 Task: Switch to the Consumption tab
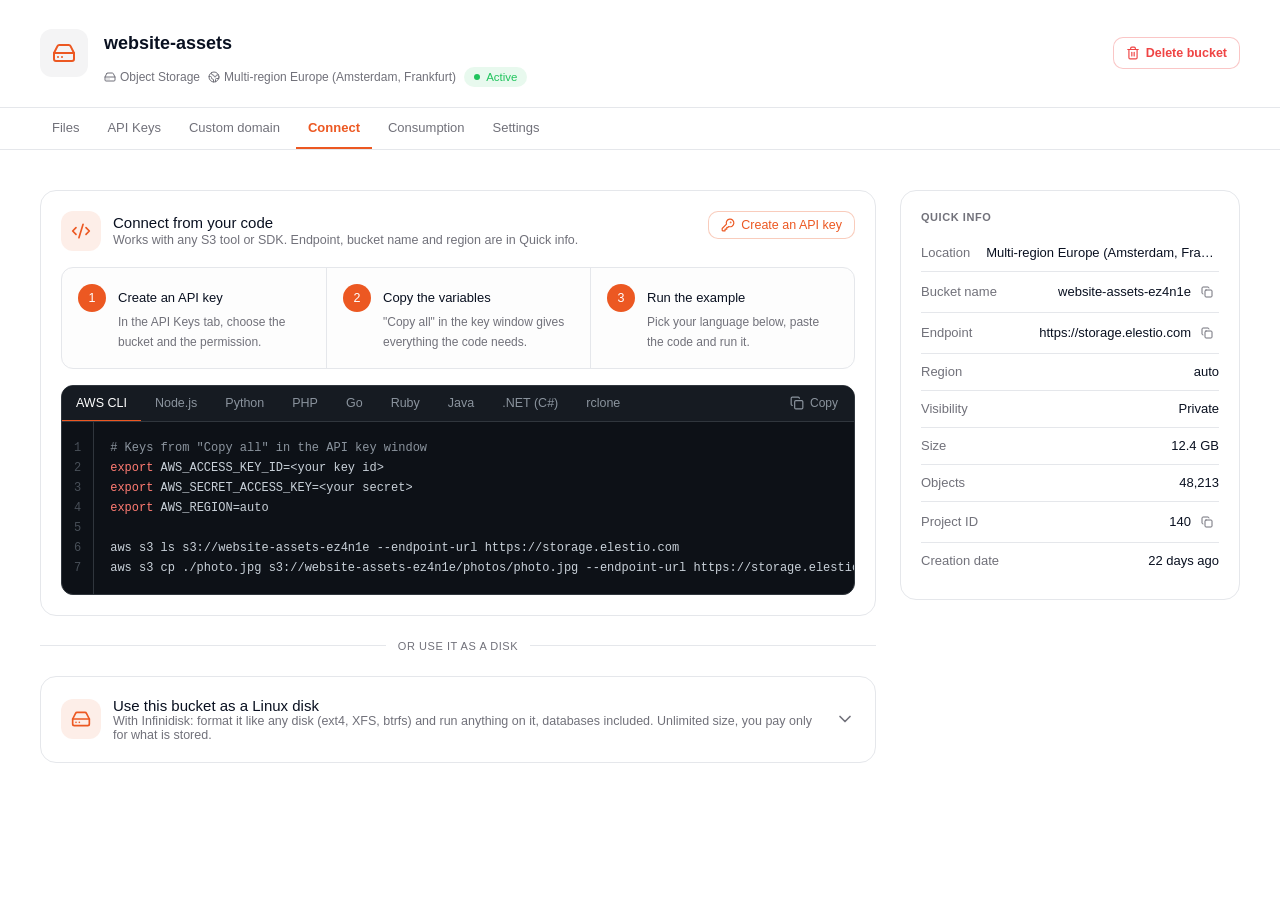click(426, 128)
